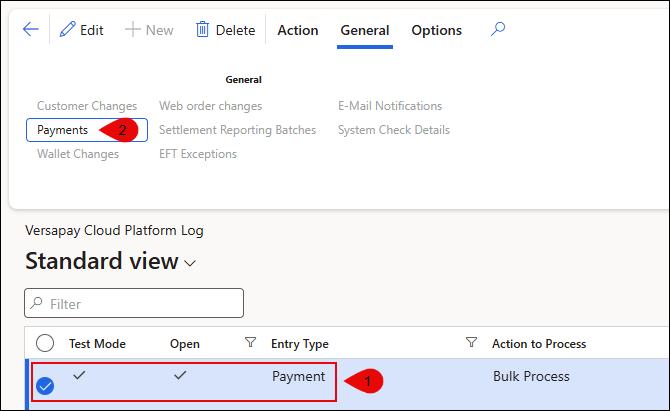Click the magnifier icon in the Filter box
The image size is (670, 411).
click(37, 303)
